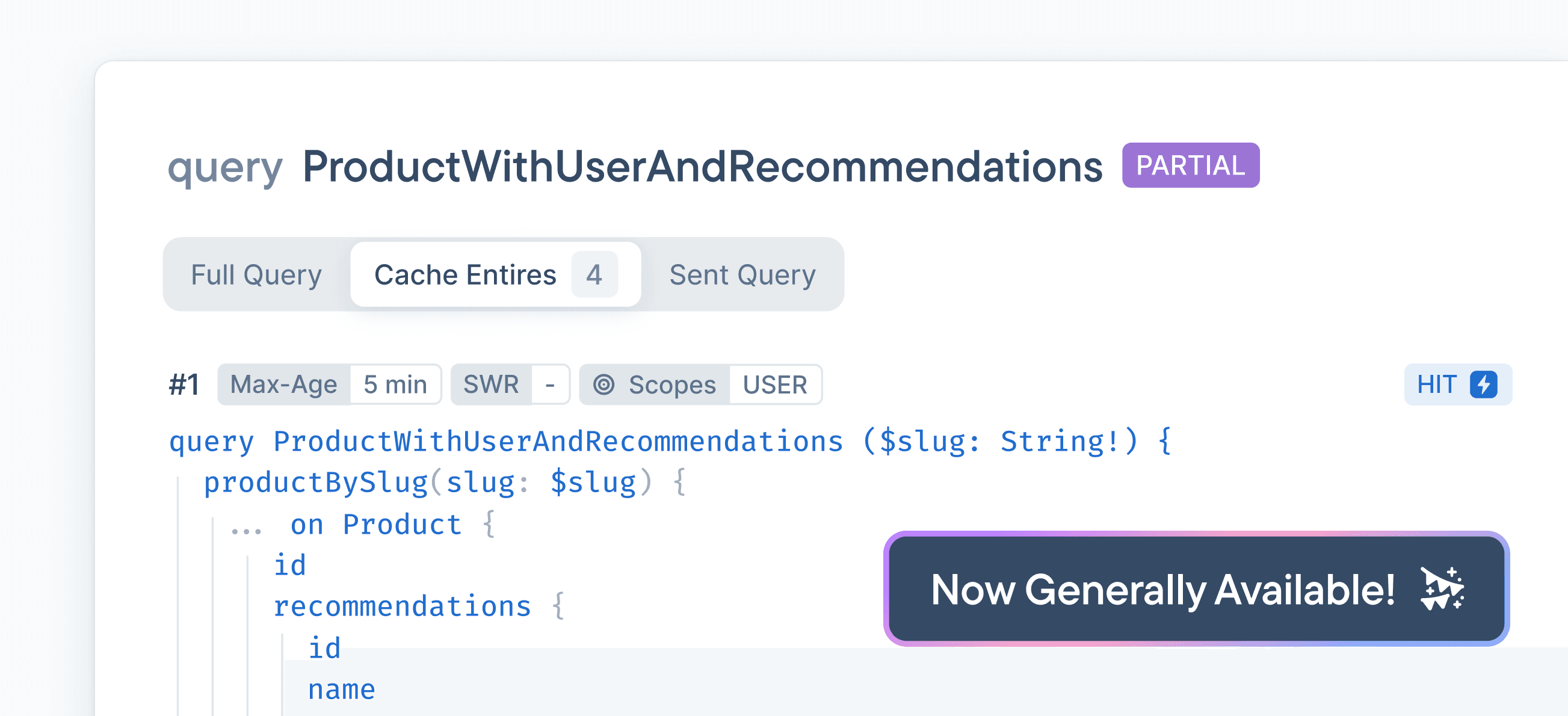
Task: Click the purple PARTIAL status badge
Action: pyautogui.click(x=1190, y=165)
